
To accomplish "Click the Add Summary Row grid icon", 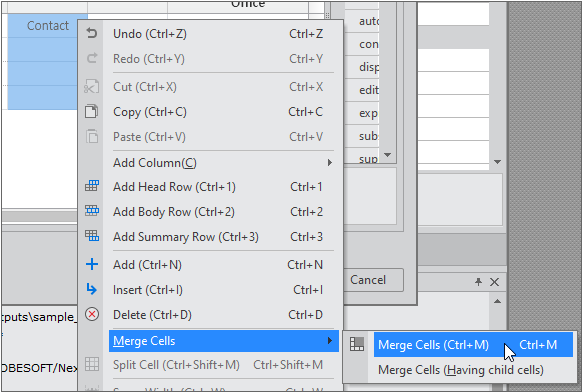I will click(x=92, y=236).
